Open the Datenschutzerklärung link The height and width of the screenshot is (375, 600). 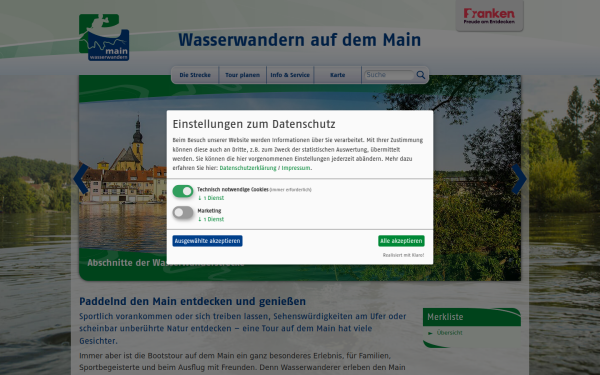point(248,168)
